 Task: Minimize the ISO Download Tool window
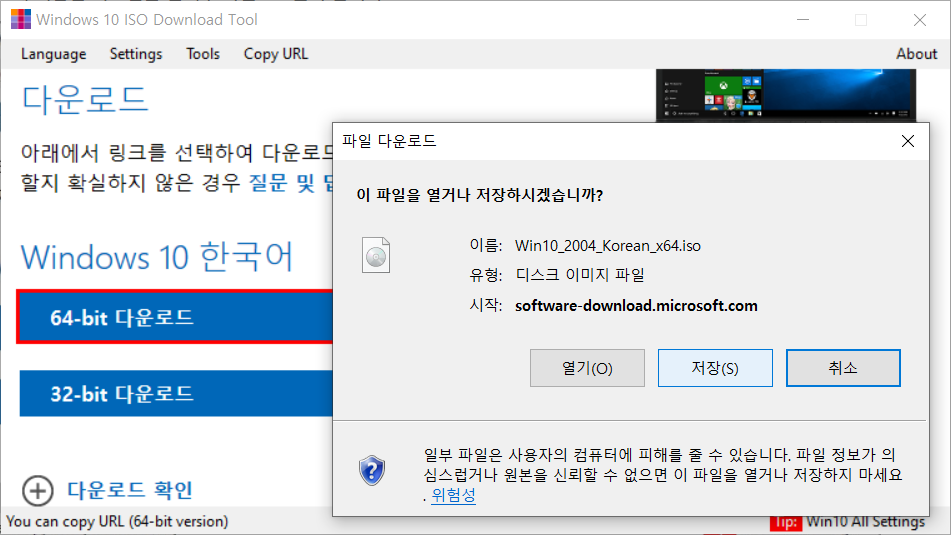803,19
